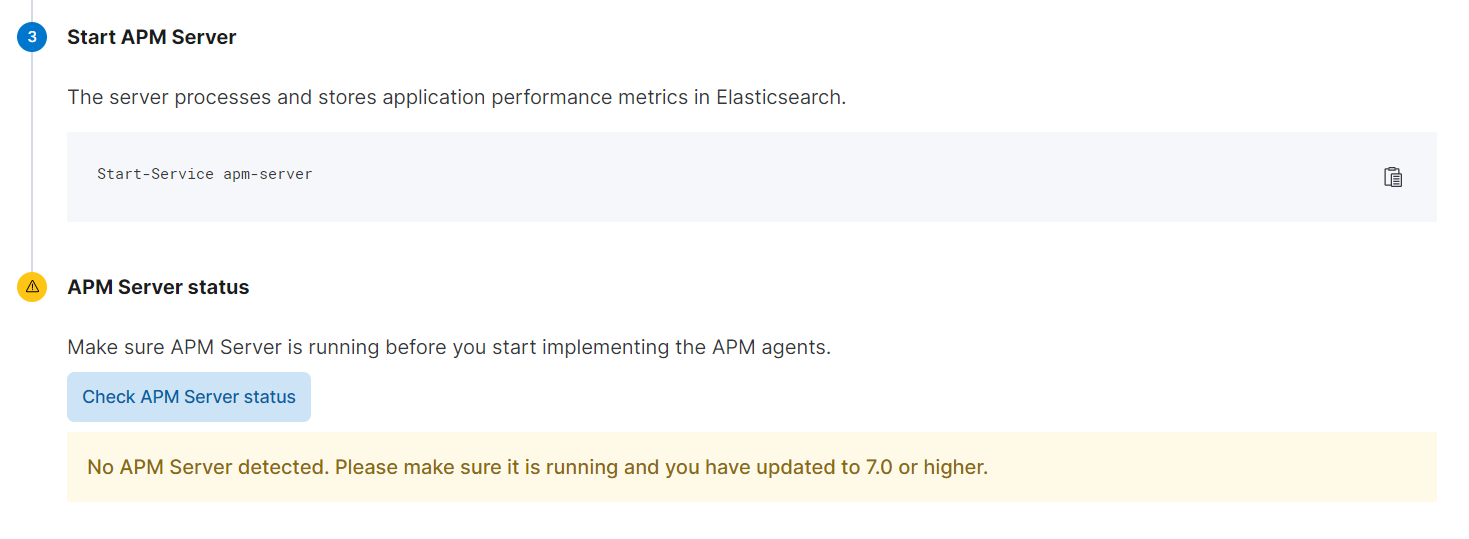Viewport: 1469px width, 539px height.
Task: Click the apm-server argument in the command
Action: pyautogui.click(x=268, y=174)
